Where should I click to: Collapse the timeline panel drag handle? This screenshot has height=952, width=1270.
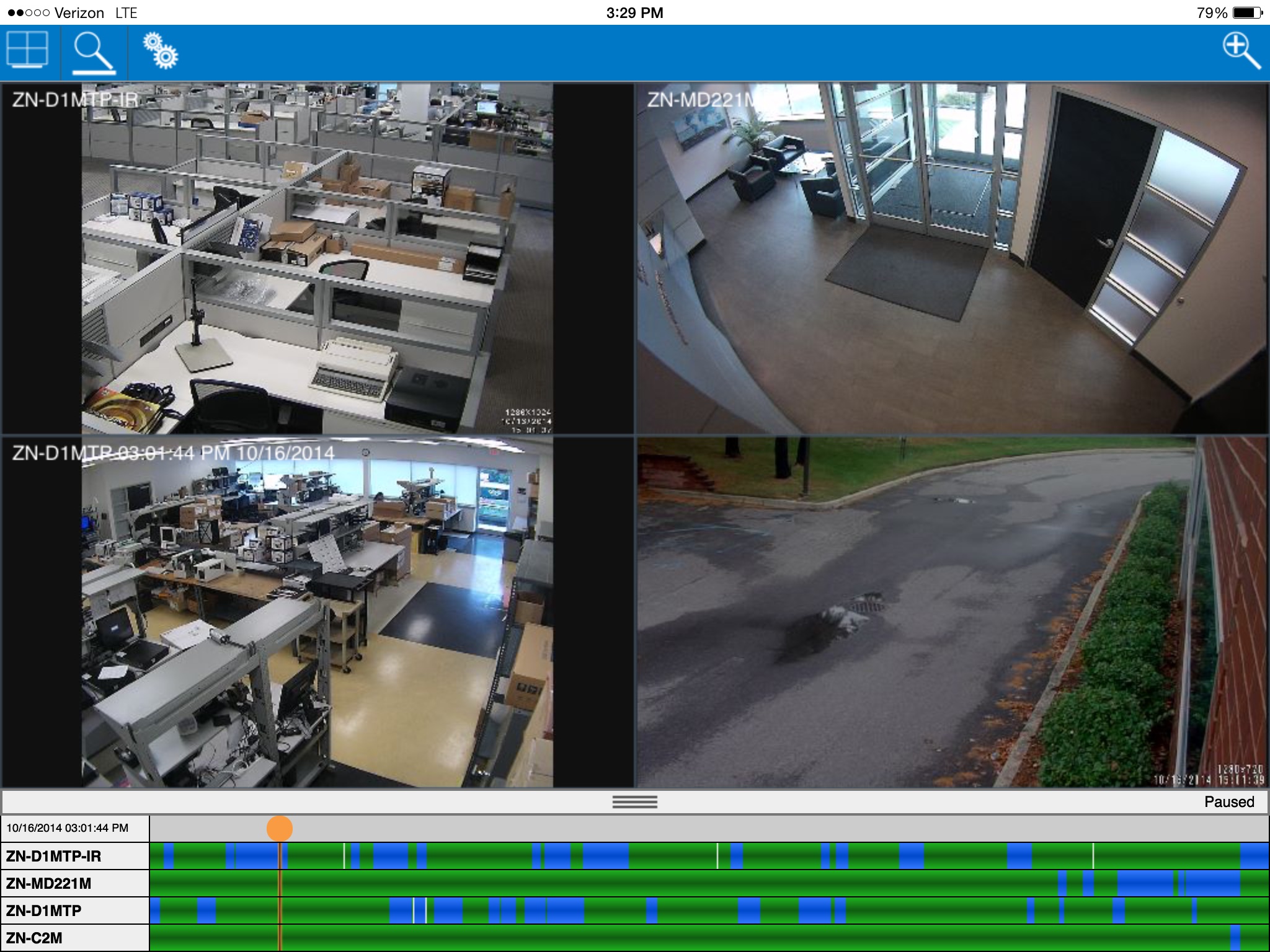pyautogui.click(x=634, y=802)
